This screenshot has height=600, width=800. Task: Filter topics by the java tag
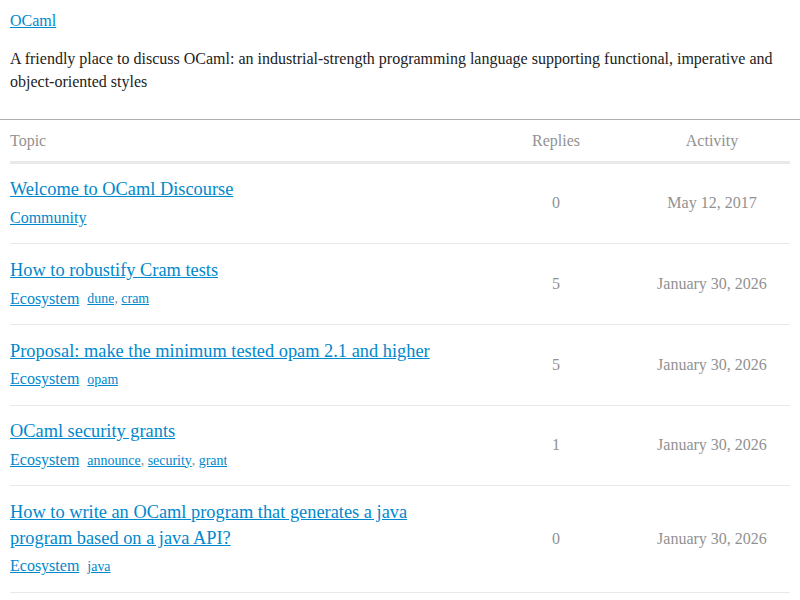[99, 567]
